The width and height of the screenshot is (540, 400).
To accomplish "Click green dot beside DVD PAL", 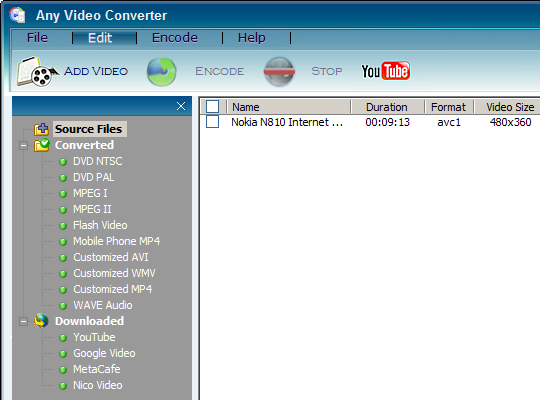I will [x=63, y=178].
